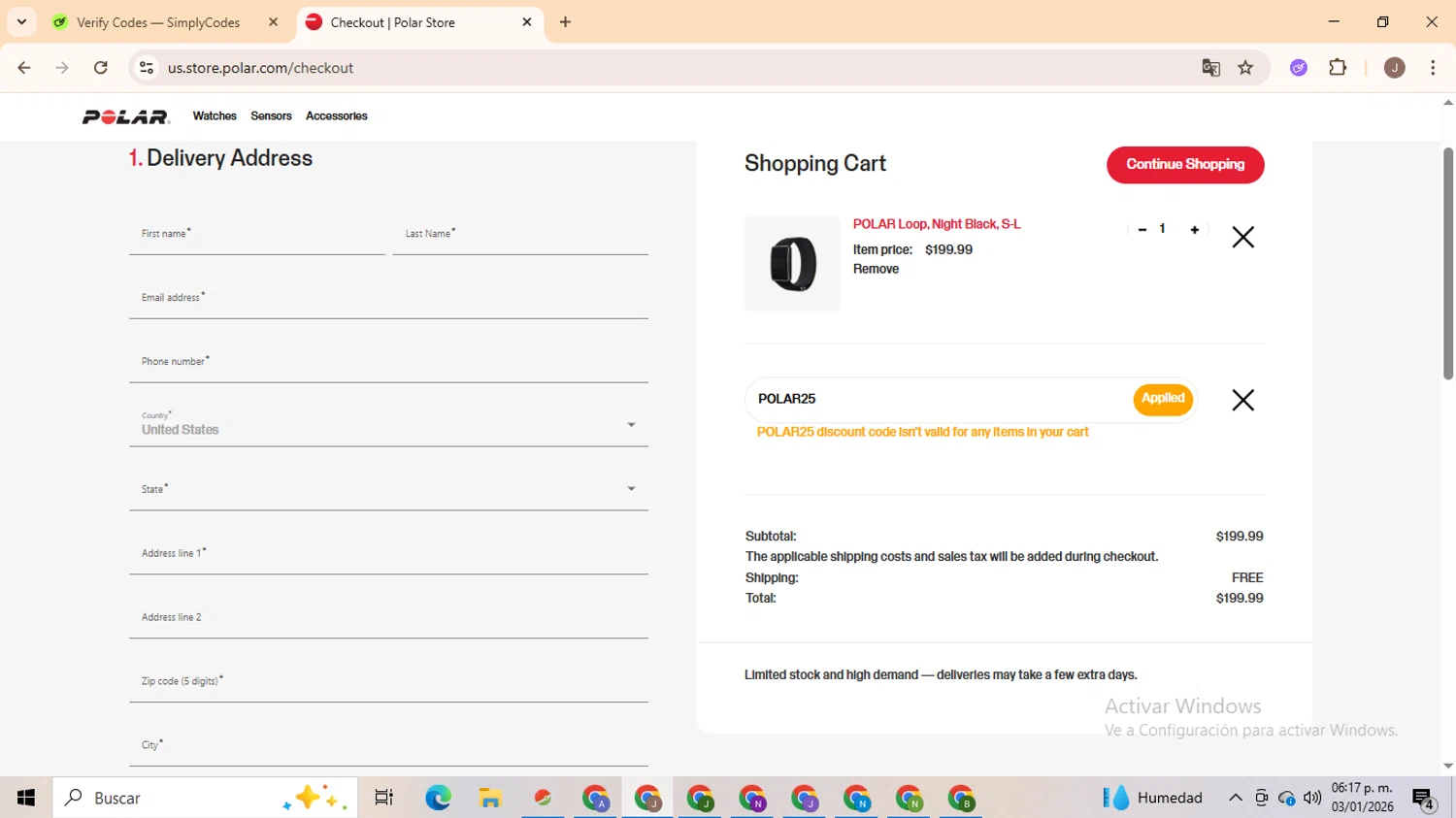Open the Google Translate page icon

point(1210,68)
